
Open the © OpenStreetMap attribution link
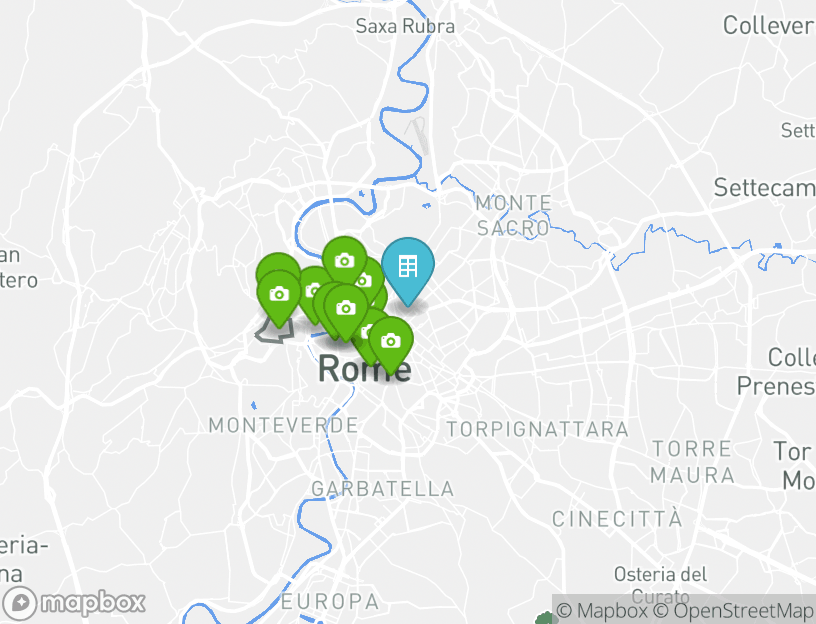coord(732,610)
